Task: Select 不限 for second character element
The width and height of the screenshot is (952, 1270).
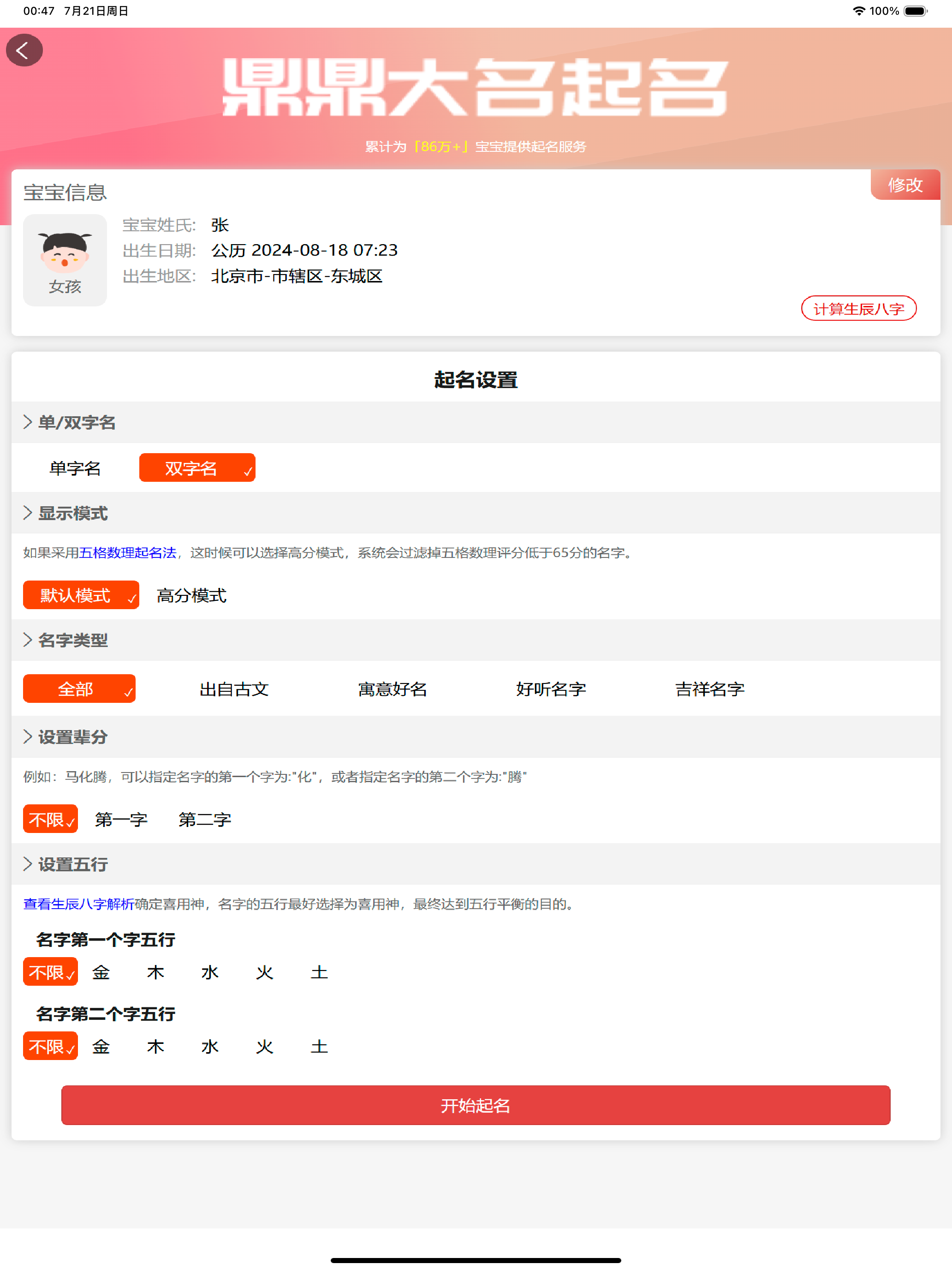Action: point(50,1046)
